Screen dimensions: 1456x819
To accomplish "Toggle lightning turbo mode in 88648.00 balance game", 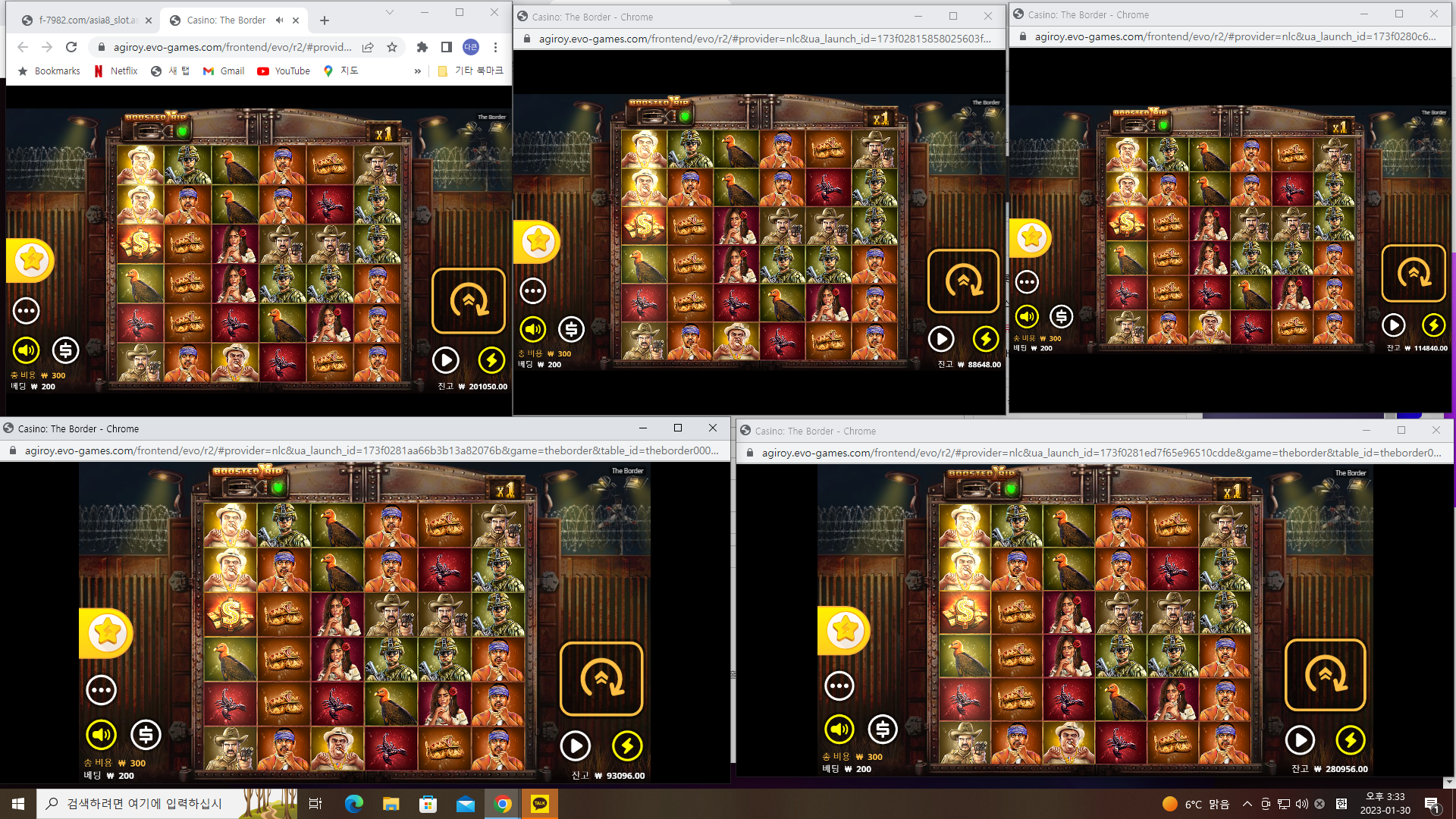I will point(986,339).
